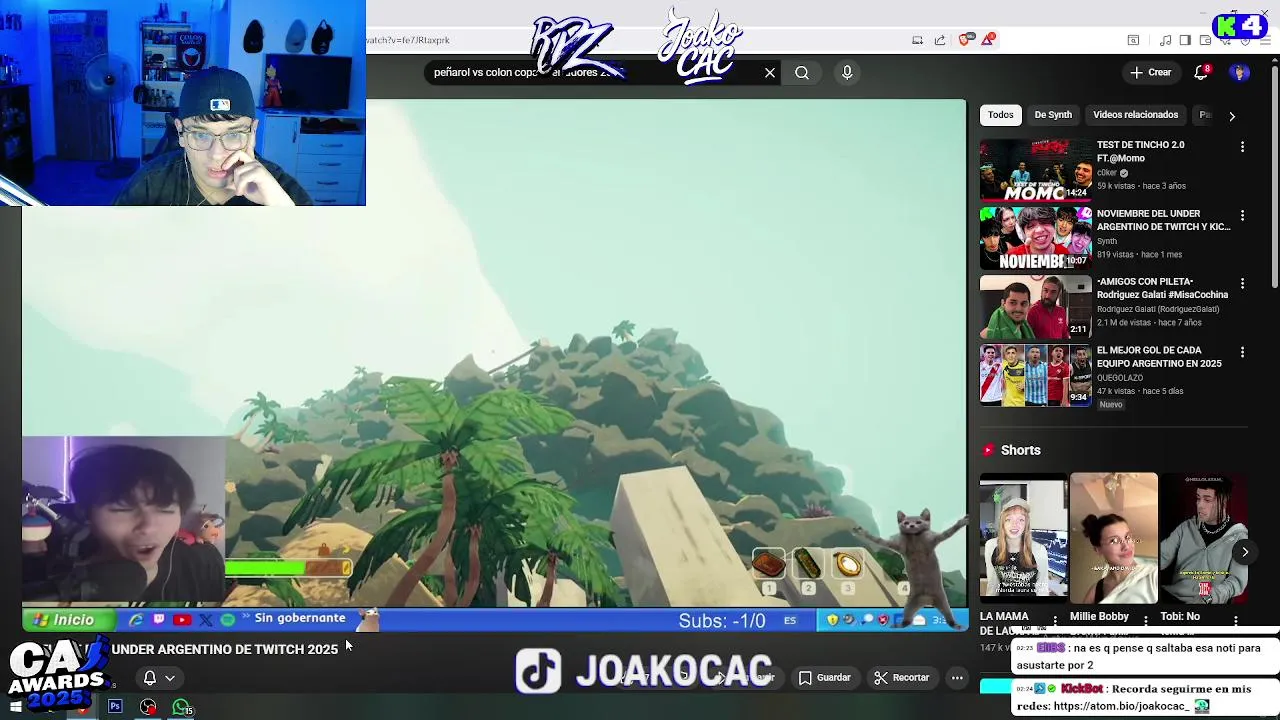Clear the YouTube search box with X
Screen dimensions: 1280x720
(770, 72)
